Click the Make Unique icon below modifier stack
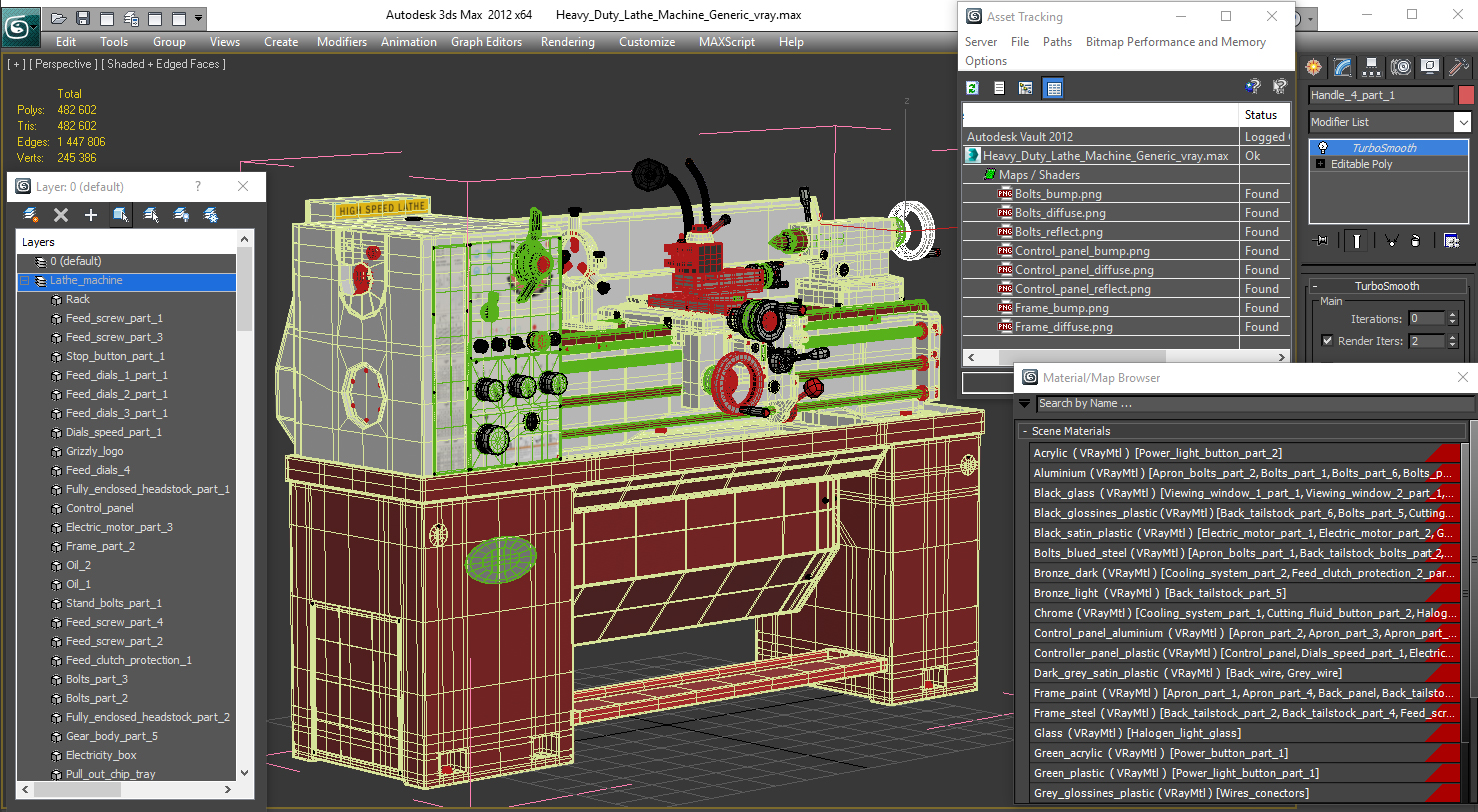1478x812 pixels. 1390,241
